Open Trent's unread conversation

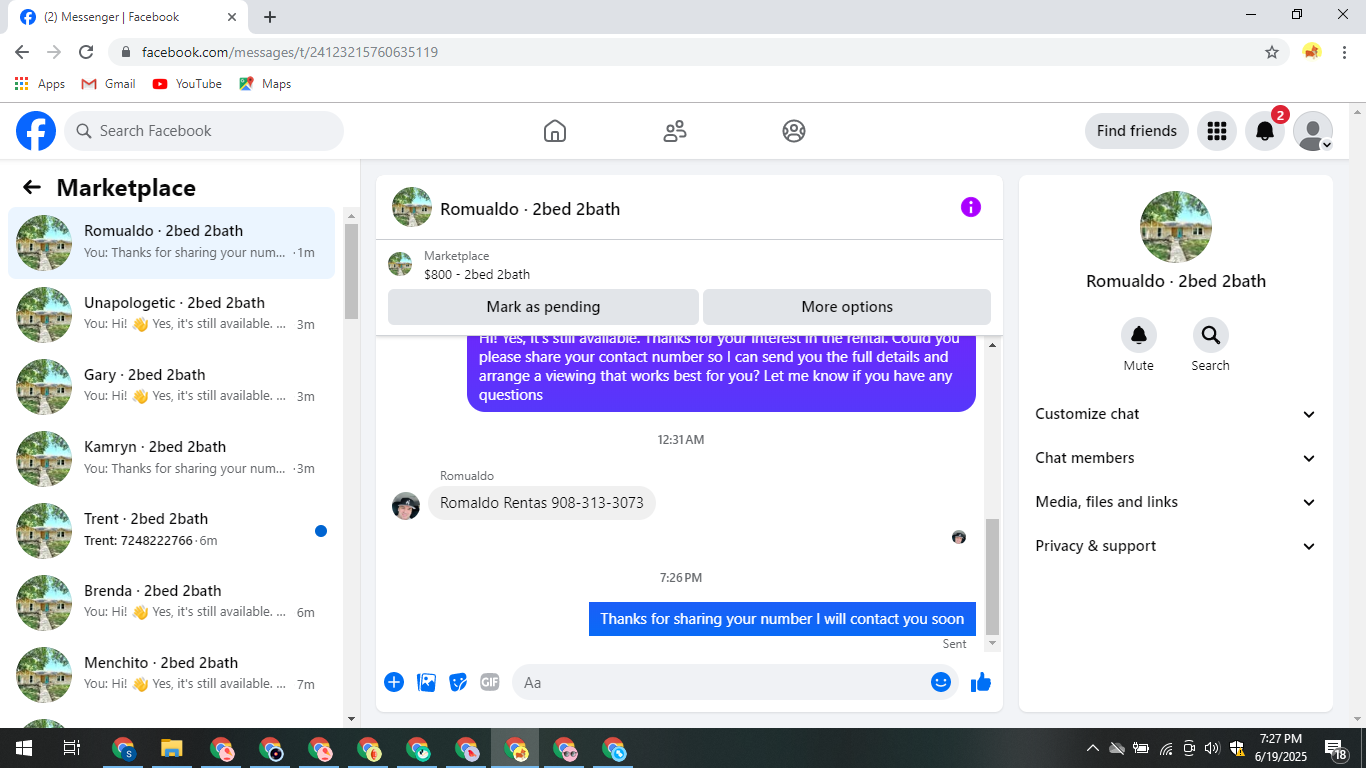point(172,531)
